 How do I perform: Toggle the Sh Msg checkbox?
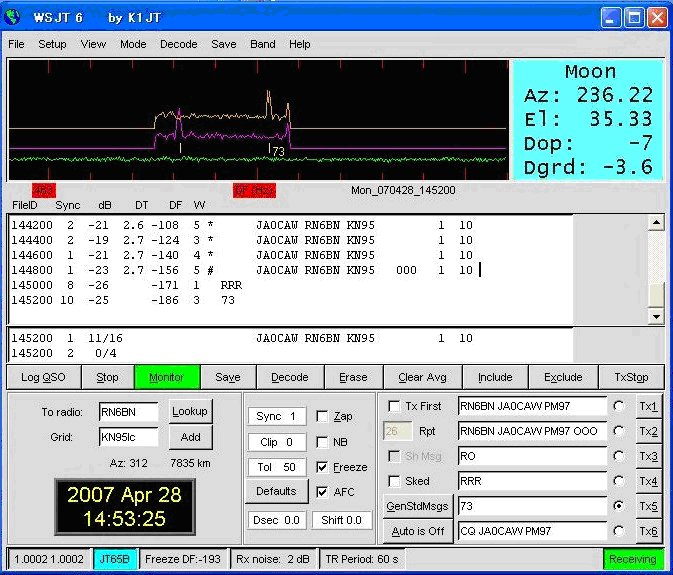(x=394, y=456)
